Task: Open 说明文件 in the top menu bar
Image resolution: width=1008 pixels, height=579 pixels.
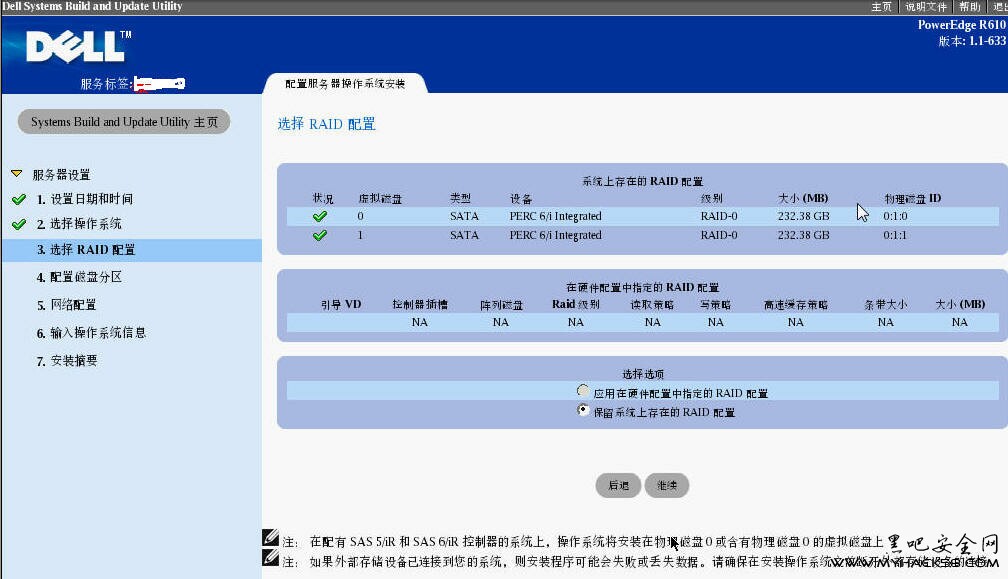Action: [x=925, y=7]
